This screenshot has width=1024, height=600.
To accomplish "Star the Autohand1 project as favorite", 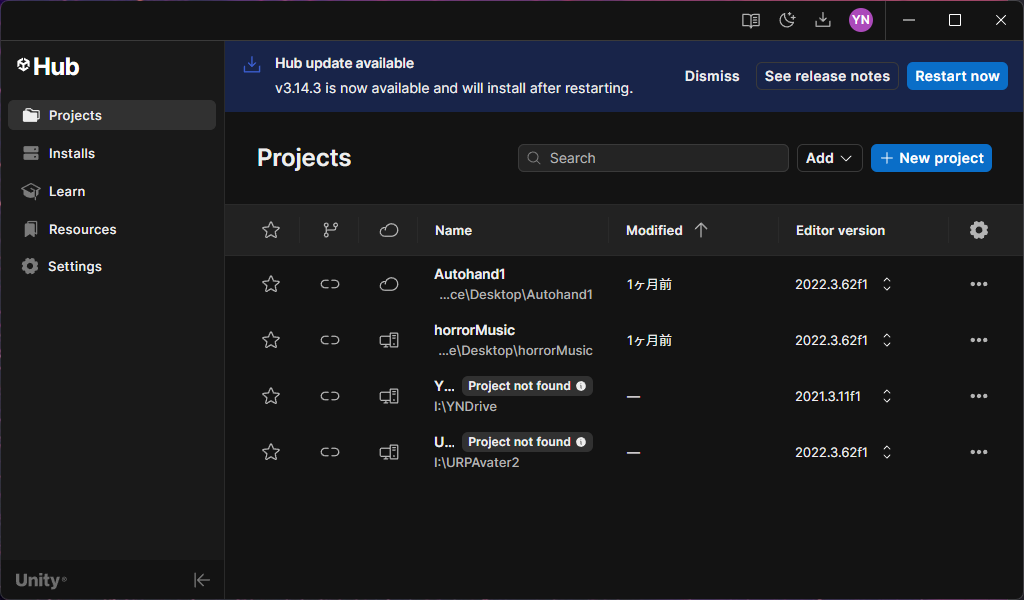I will (x=270, y=284).
